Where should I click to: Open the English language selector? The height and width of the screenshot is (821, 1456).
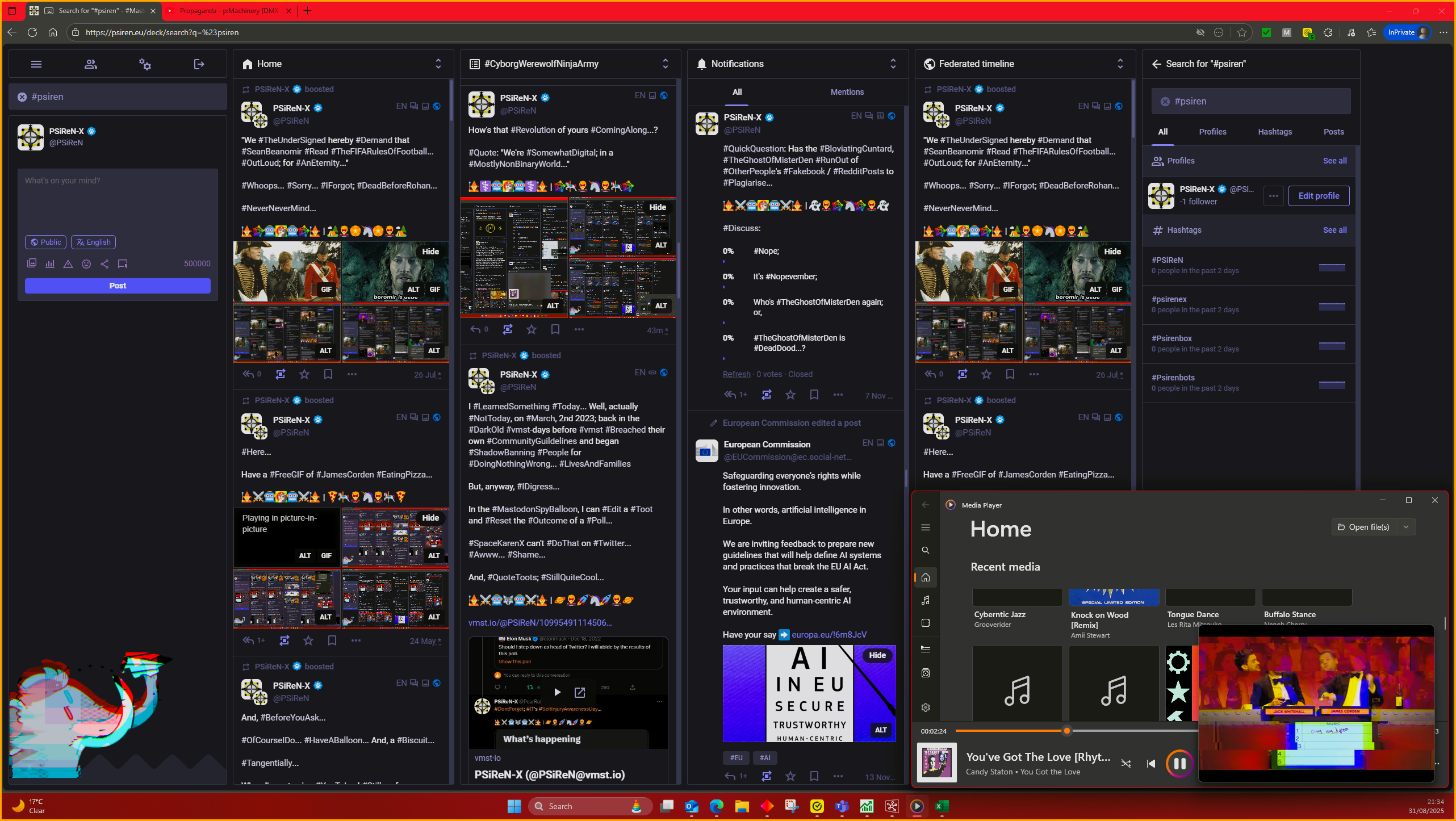coord(93,242)
